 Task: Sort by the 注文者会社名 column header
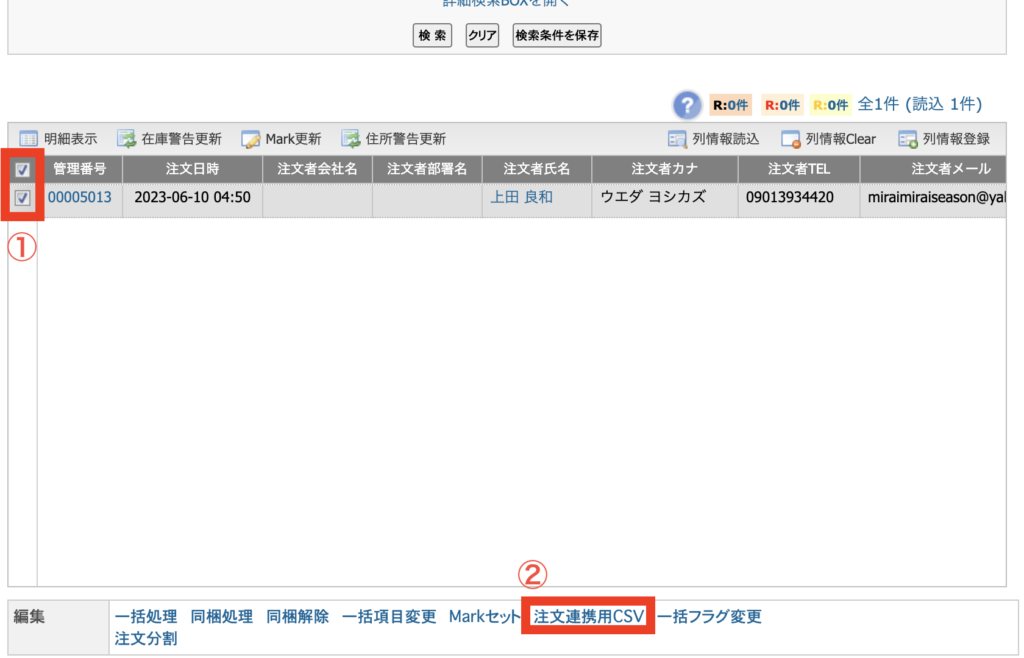(317, 169)
